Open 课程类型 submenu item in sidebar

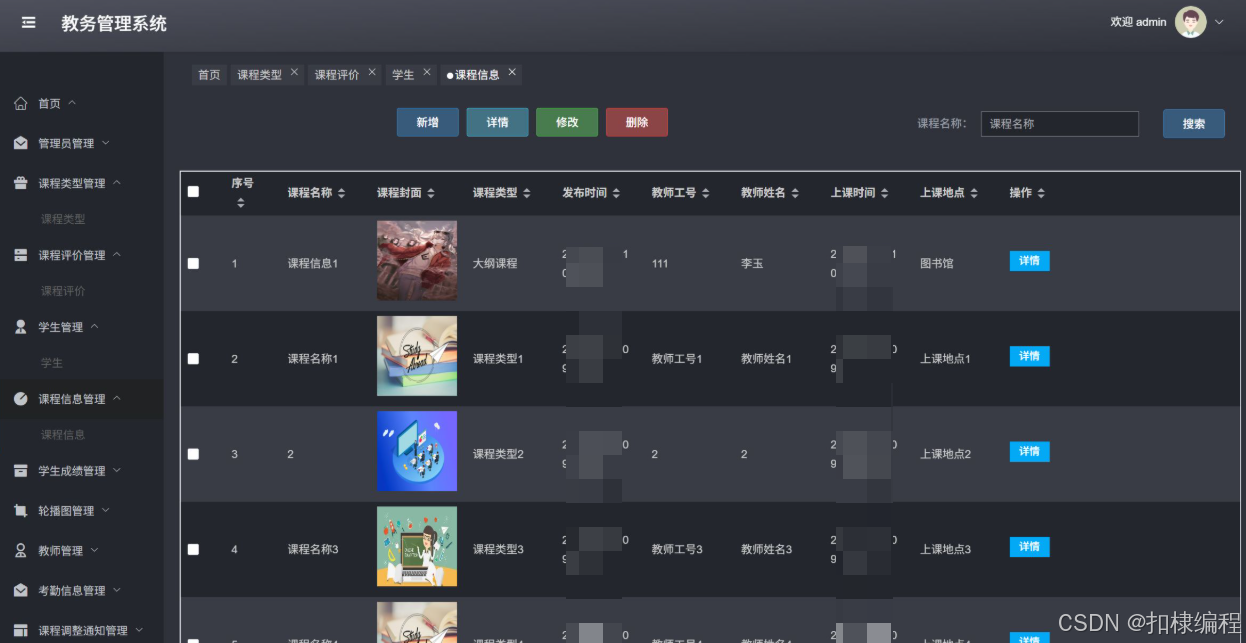click(x=63, y=219)
